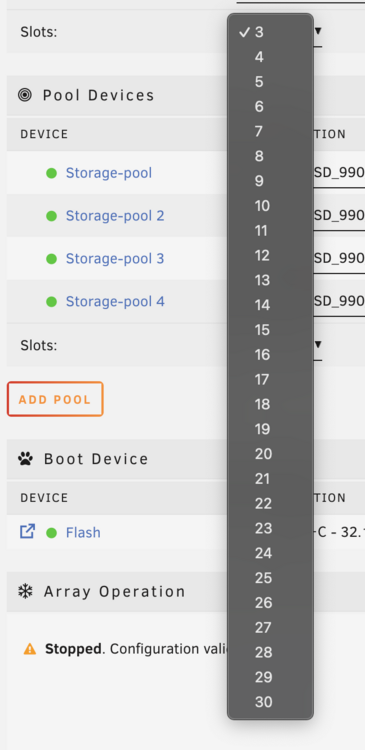
Task: Open the Flash device link
Action: click(x=83, y=532)
